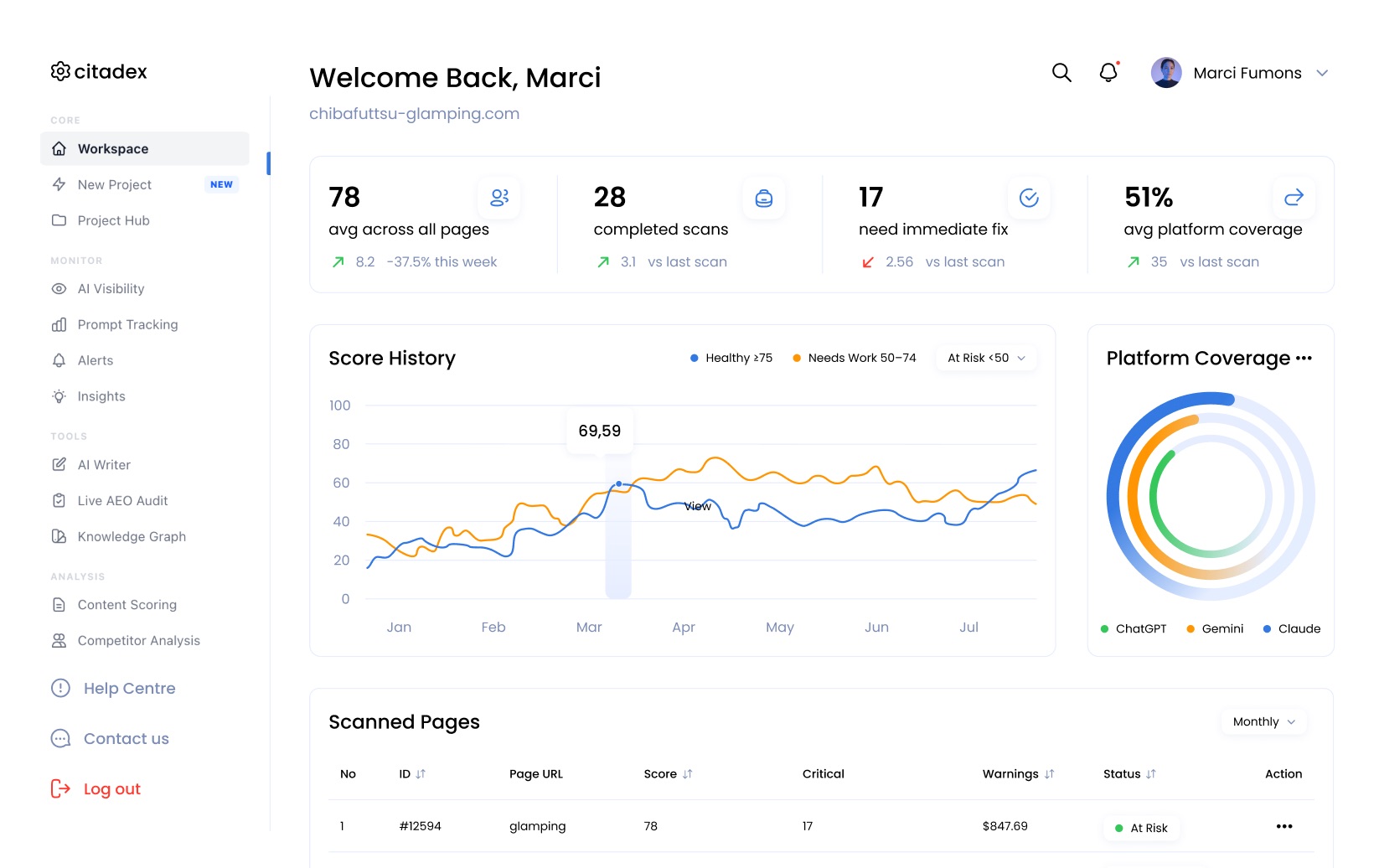Image resolution: width=1379 pixels, height=868 pixels.
Task: Click the share arrow on platform coverage card
Action: (1294, 198)
